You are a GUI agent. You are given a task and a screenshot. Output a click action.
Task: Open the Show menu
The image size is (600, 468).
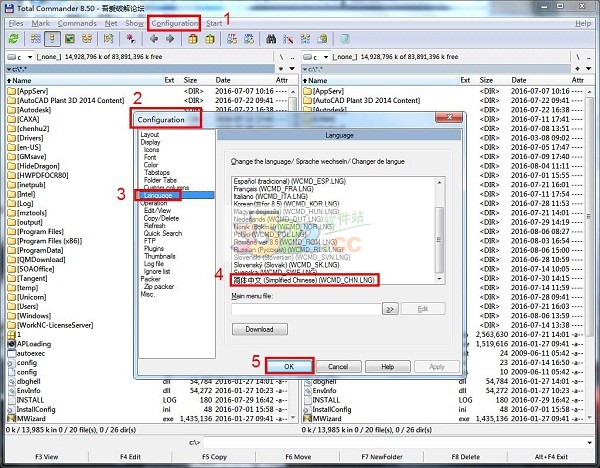tap(134, 23)
